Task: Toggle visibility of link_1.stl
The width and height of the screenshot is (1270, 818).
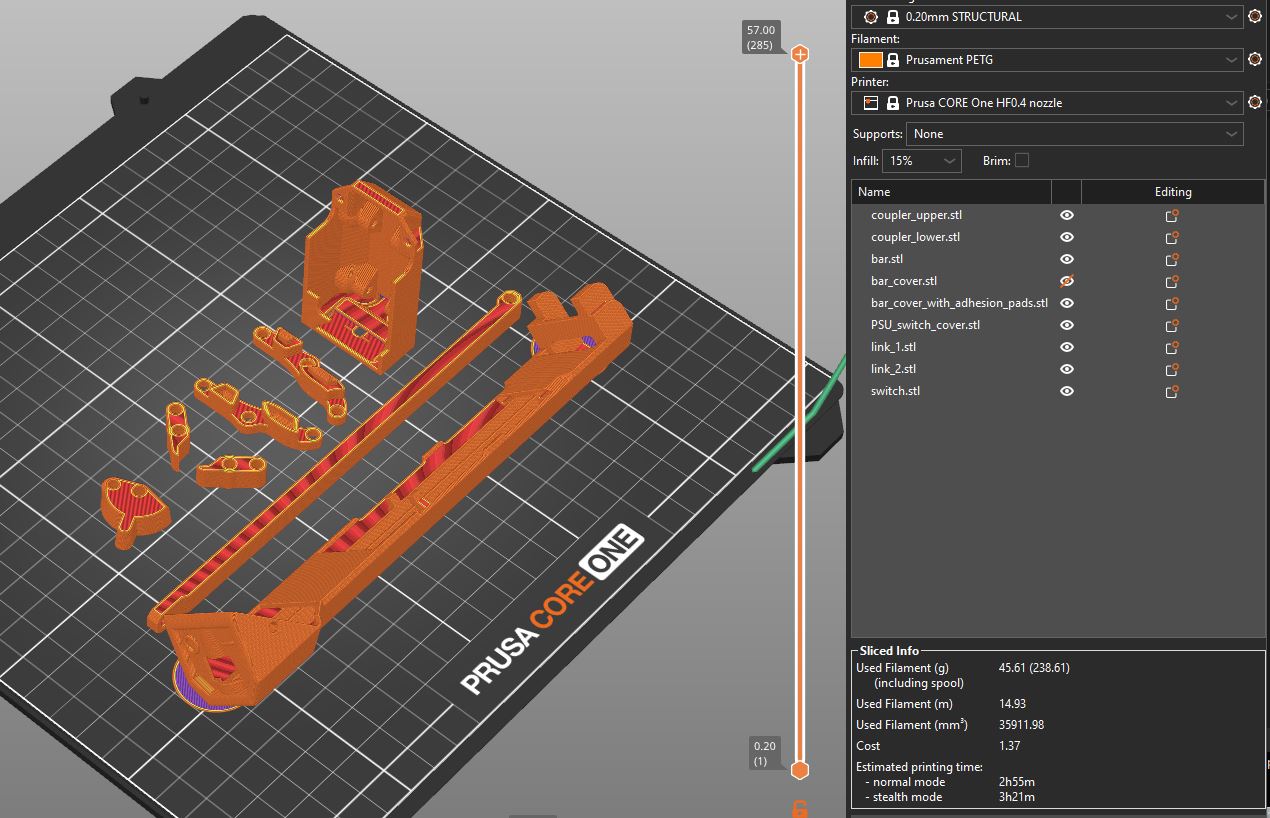Action: (x=1067, y=347)
